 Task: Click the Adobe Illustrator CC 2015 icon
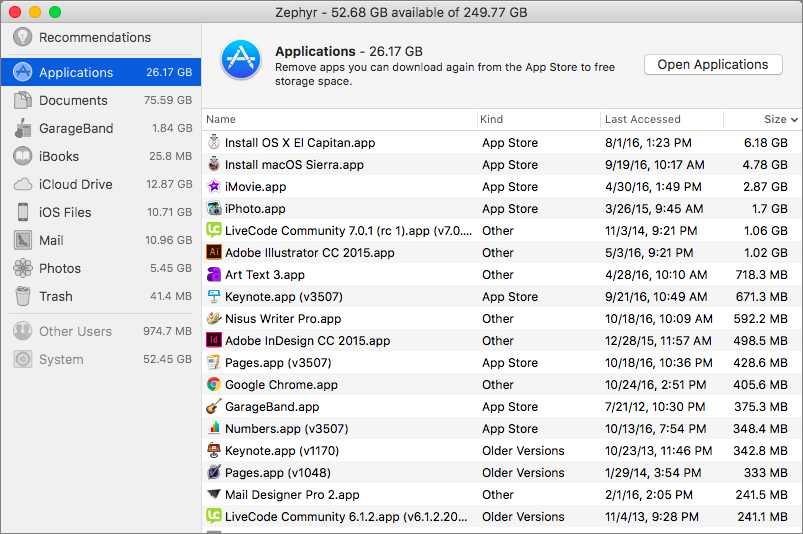click(214, 253)
